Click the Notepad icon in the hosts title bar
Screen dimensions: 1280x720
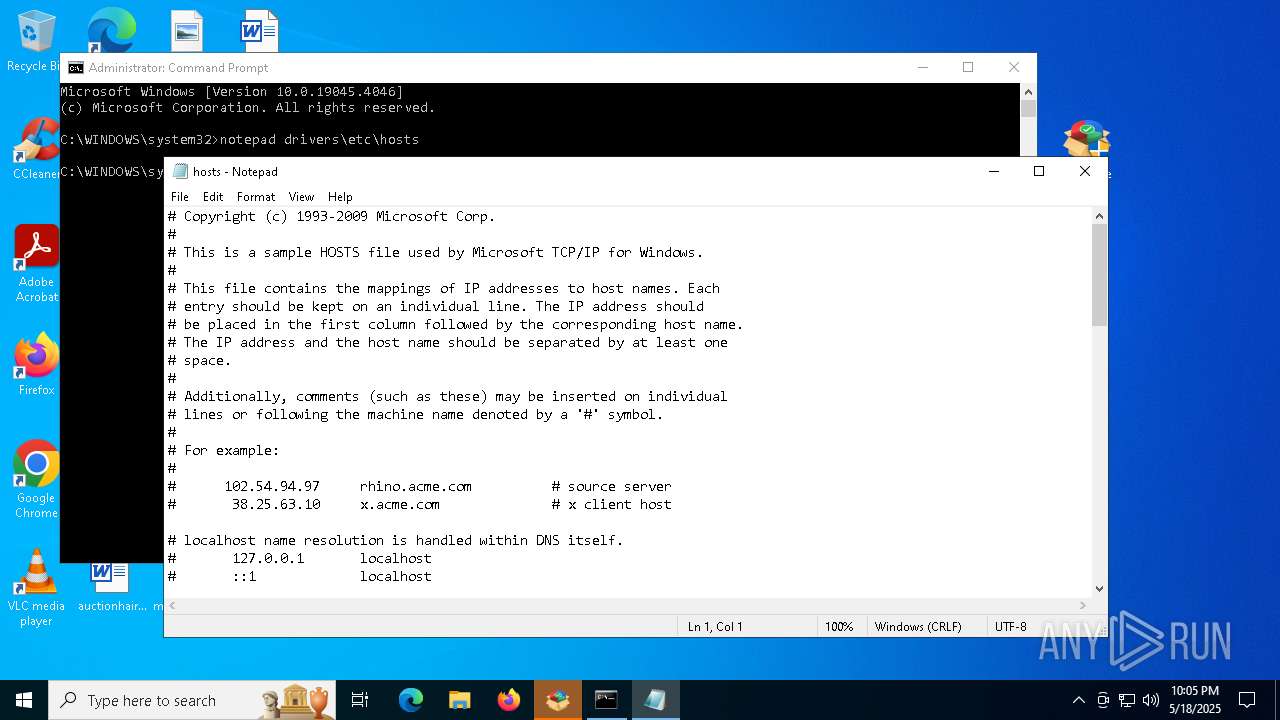(180, 171)
